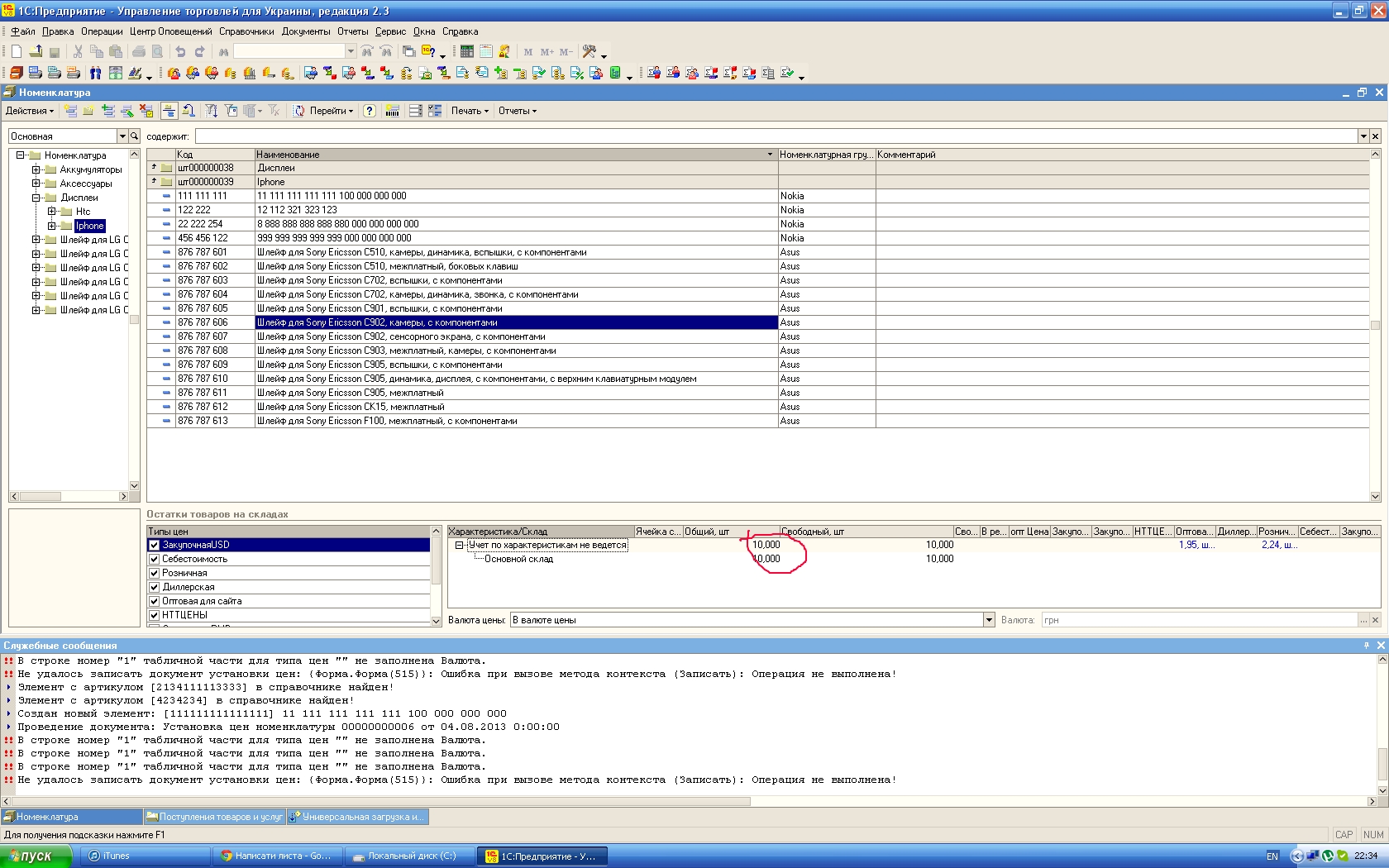Open the Справочники menu
The height and width of the screenshot is (868, 1389).
[x=246, y=31]
